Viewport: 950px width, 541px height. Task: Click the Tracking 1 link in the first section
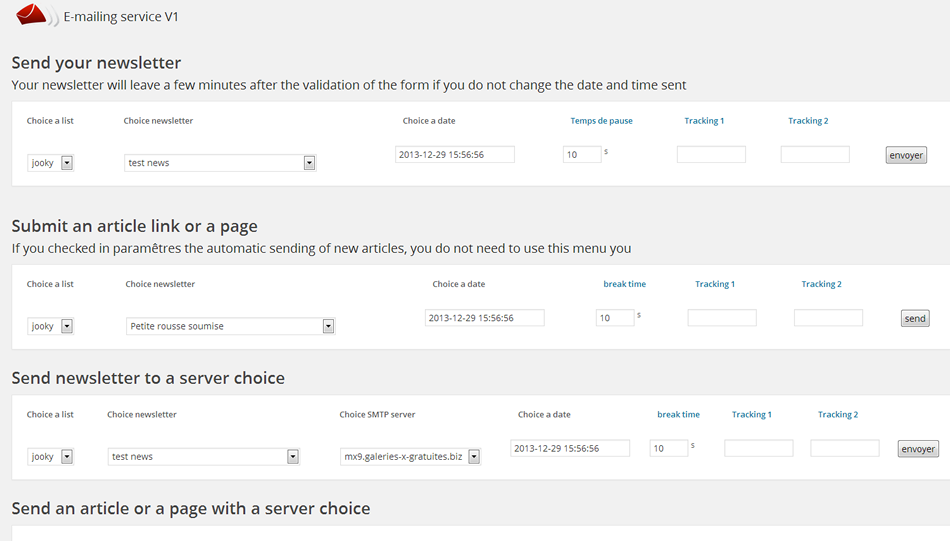click(x=704, y=121)
